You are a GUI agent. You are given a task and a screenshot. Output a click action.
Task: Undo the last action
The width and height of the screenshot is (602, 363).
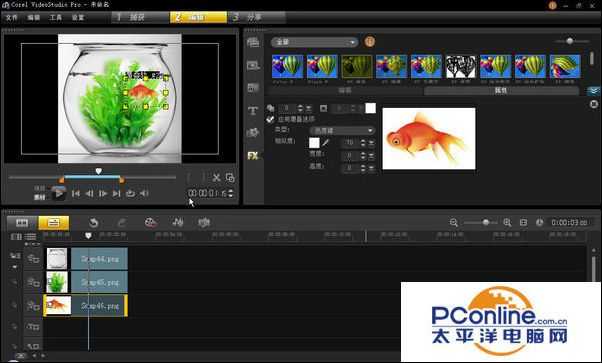93,223
